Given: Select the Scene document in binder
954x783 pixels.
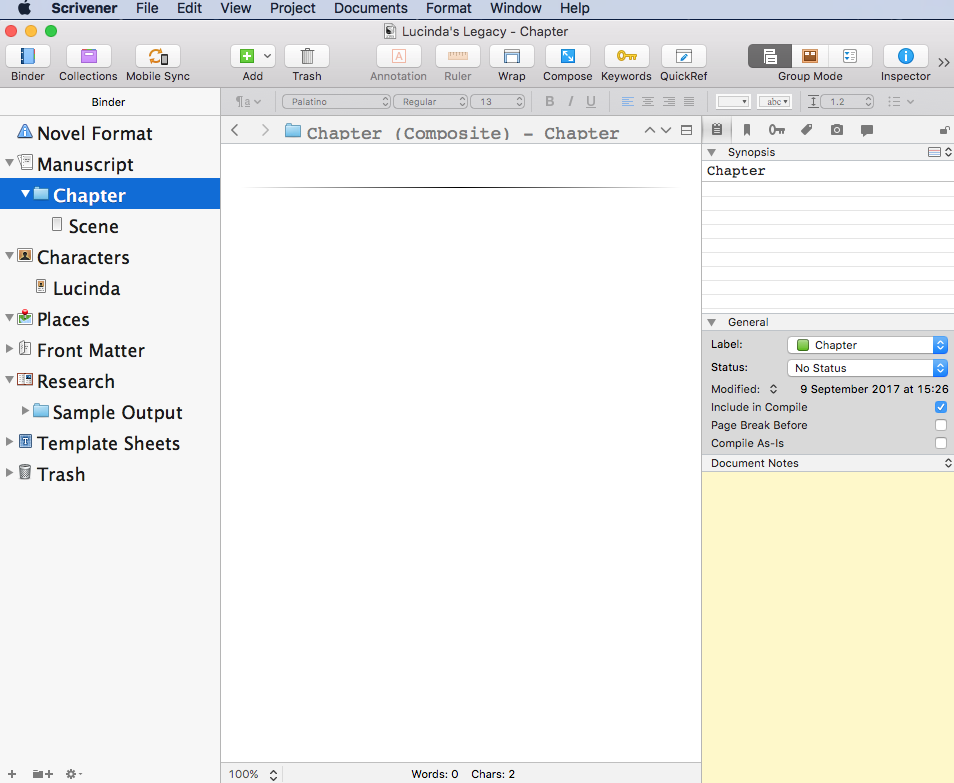Looking at the screenshot, I should point(110,226).
